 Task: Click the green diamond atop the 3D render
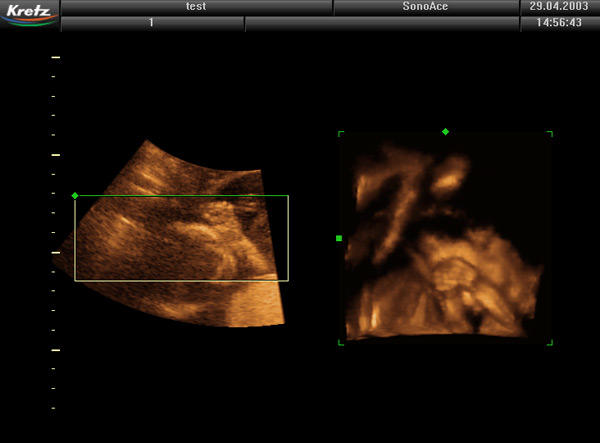click(x=445, y=132)
